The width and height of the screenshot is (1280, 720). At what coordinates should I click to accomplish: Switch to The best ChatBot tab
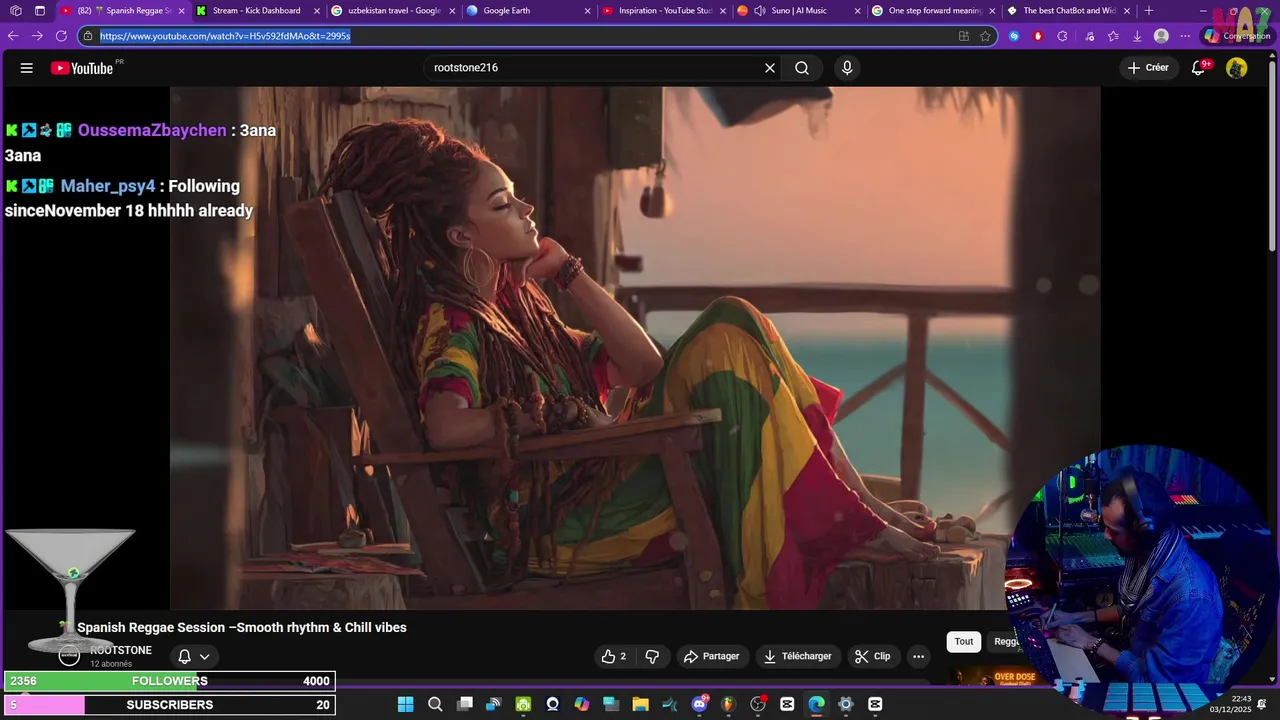pyautogui.click(x=1068, y=11)
